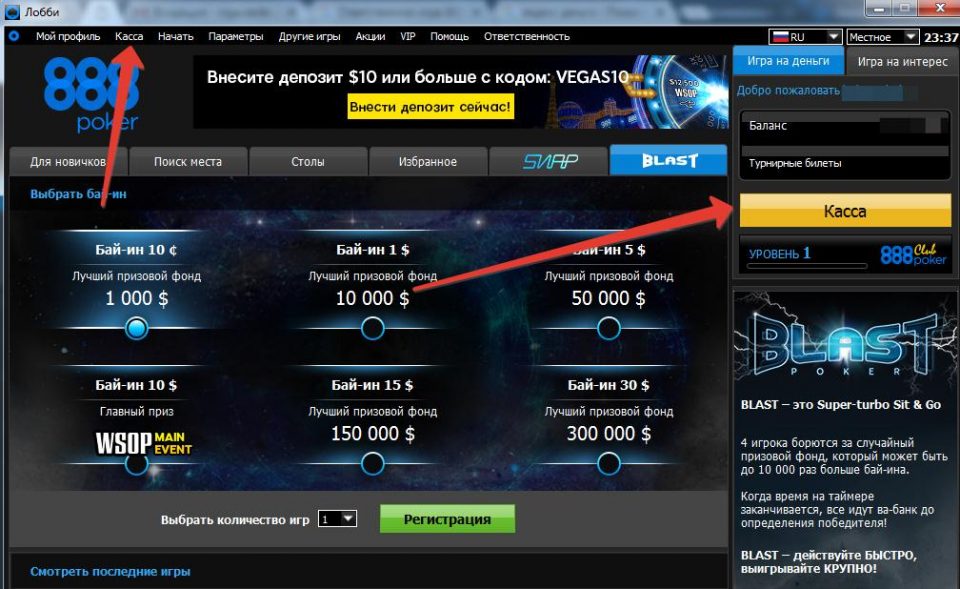Switch to the Столы tab
This screenshot has height=589, width=960.
point(308,162)
